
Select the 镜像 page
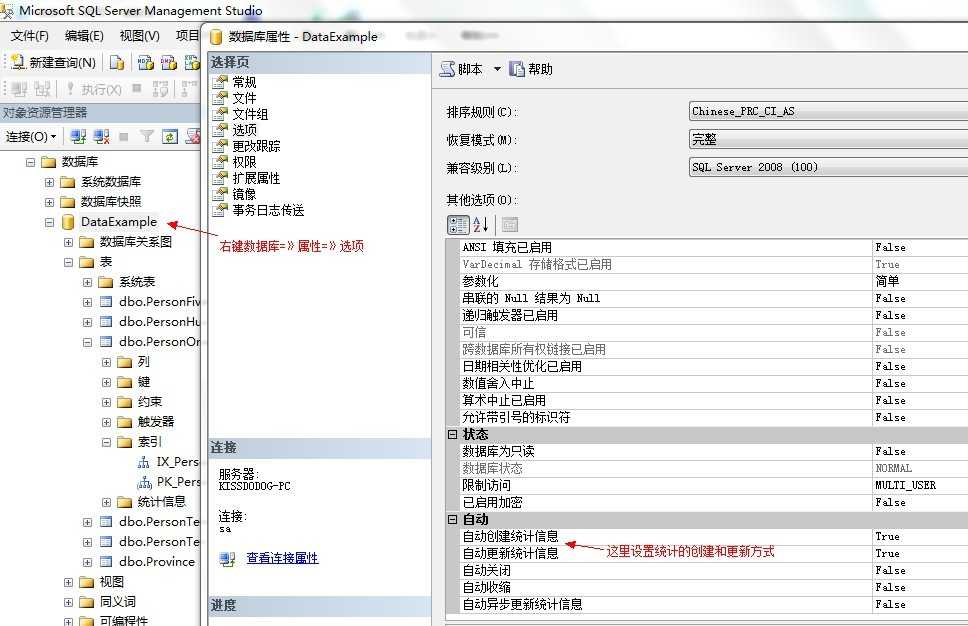(x=244, y=194)
